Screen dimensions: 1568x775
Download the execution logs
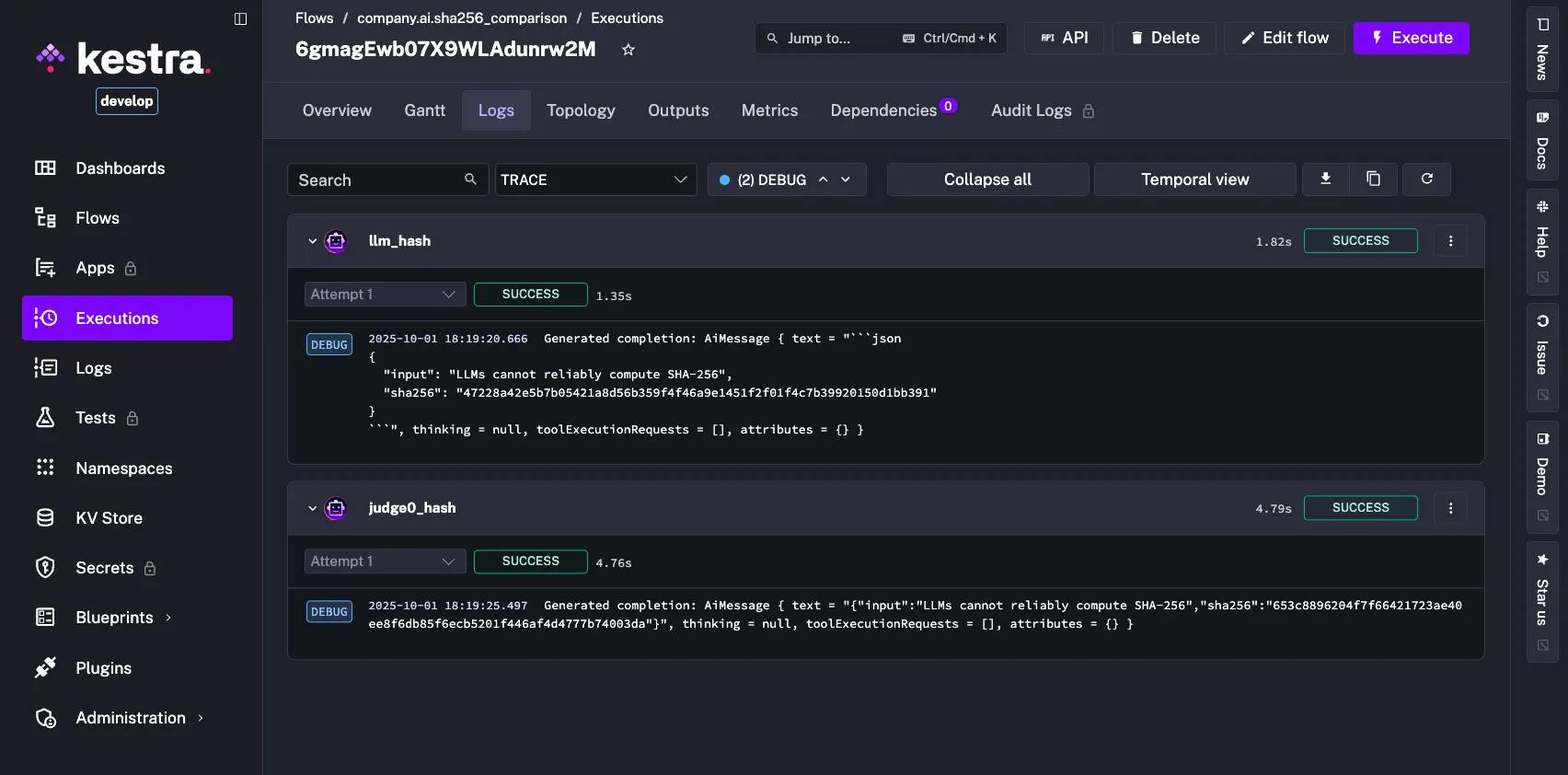(1325, 179)
